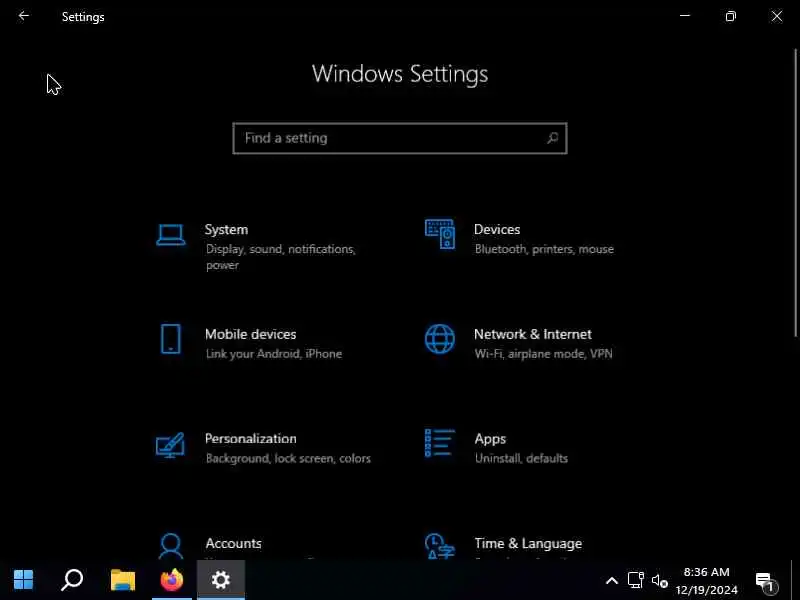Open the Network & Internet label

[533, 334]
